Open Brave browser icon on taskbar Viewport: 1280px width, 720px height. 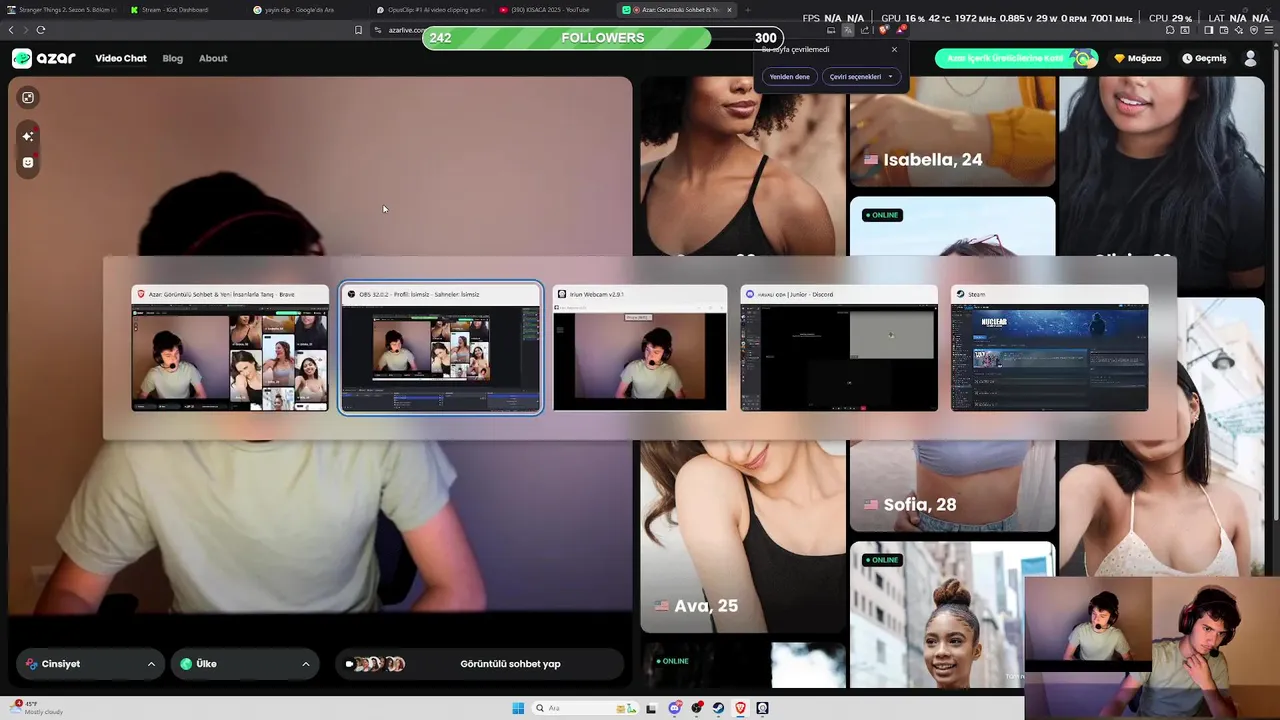click(741, 708)
